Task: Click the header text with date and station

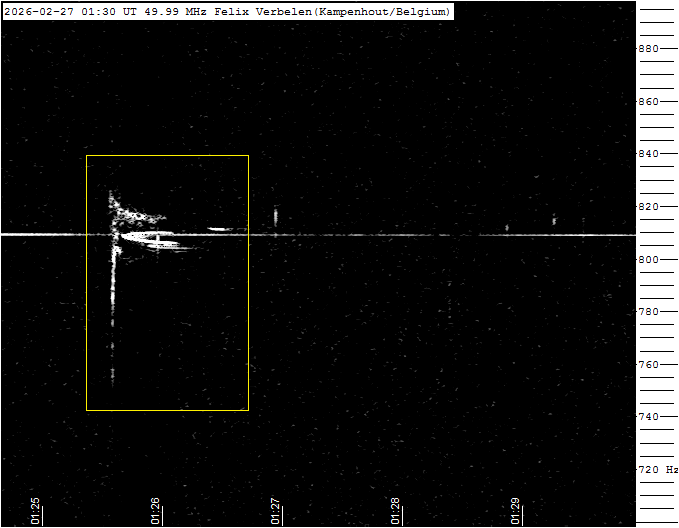Action: (x=227, y=11)
